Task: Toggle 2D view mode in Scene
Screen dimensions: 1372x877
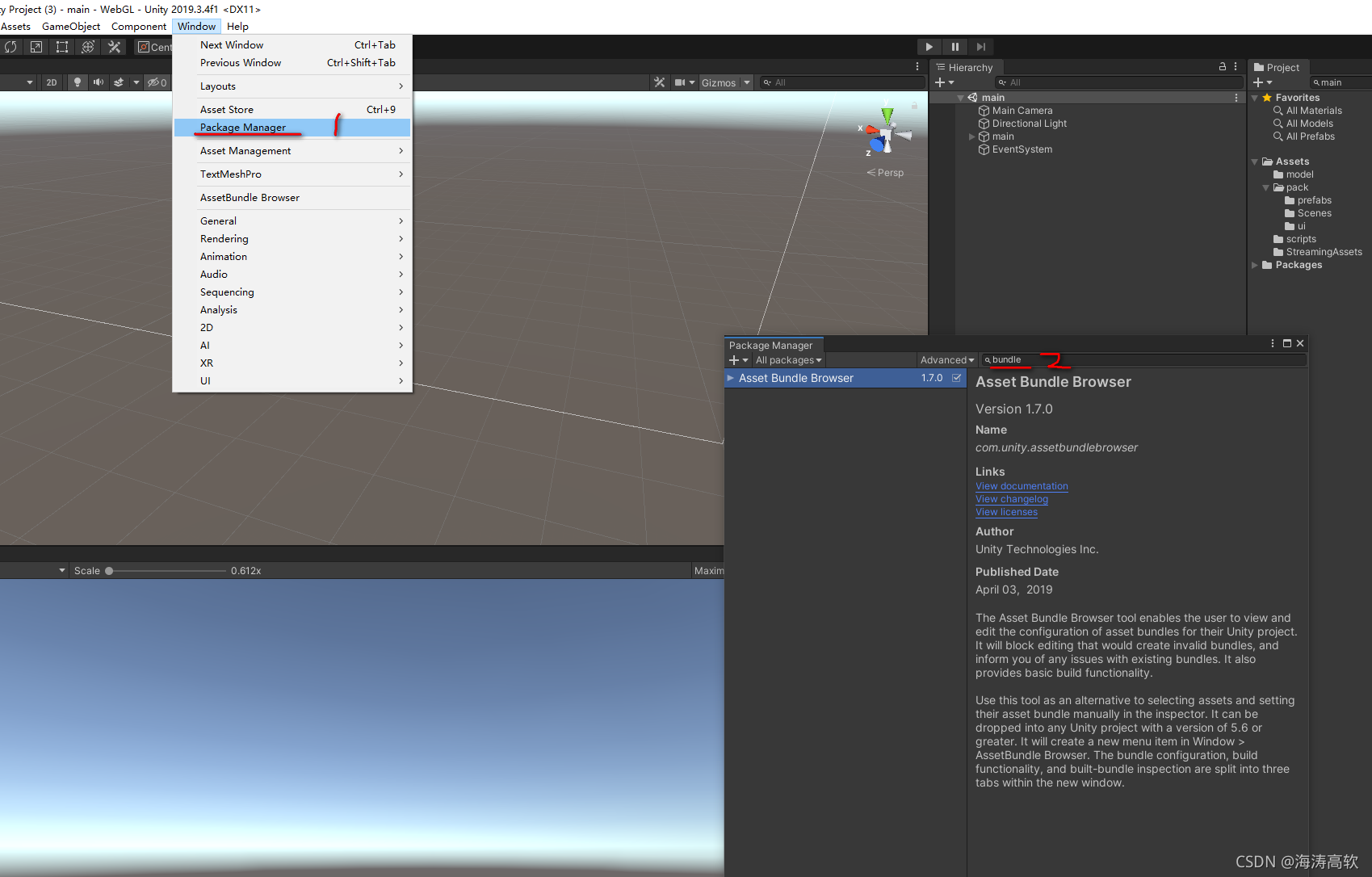Action: tap(52, 82)
